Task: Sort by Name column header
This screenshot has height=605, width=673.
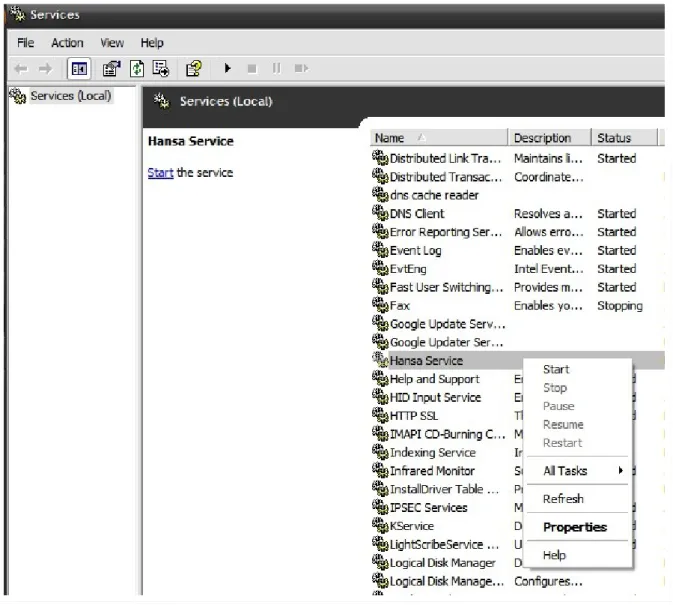Action: [x=438, y=138]
